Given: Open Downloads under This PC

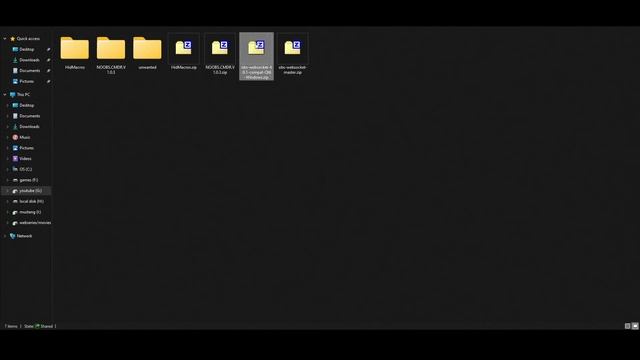Looking at the screenshot, I should click(26, 127).
